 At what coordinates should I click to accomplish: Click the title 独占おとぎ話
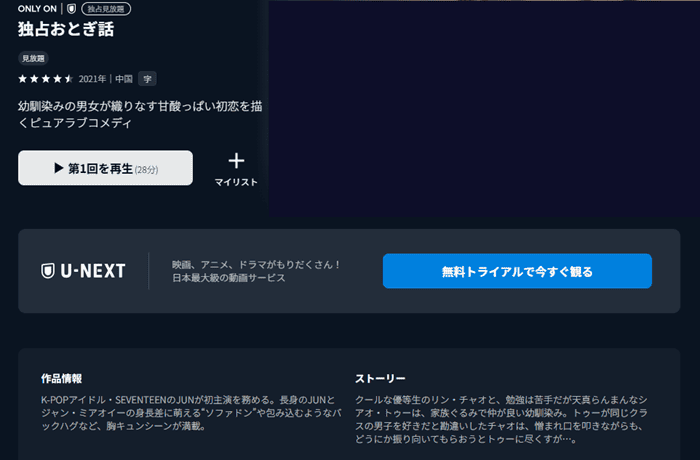66,29
